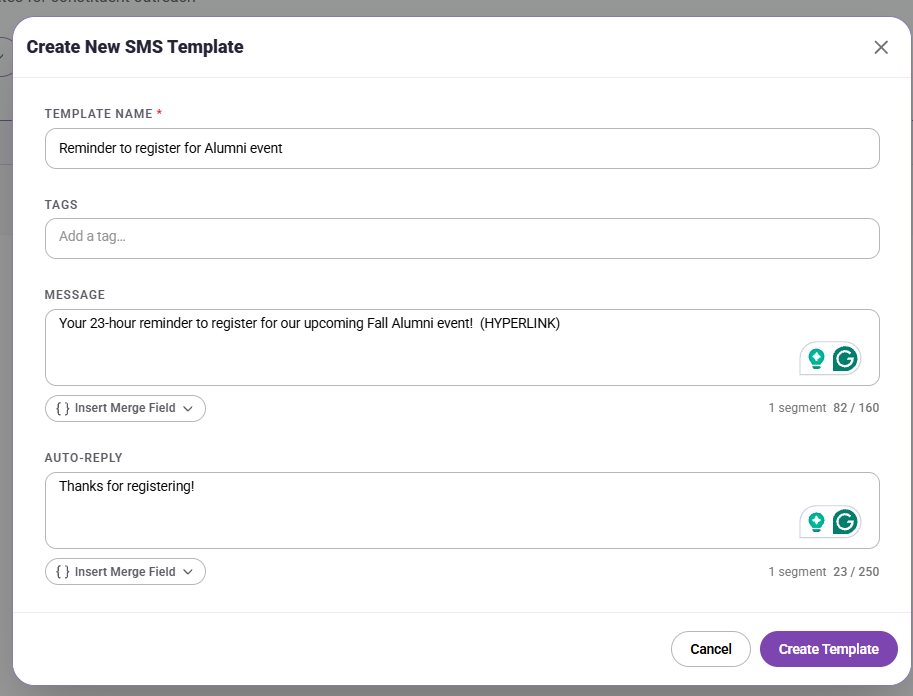Screen dimensions: 913x696
Task: Expand Insert Merge Field dropdown under Auto-Reply
Action: pyautogui.click(x=125, y=572)
